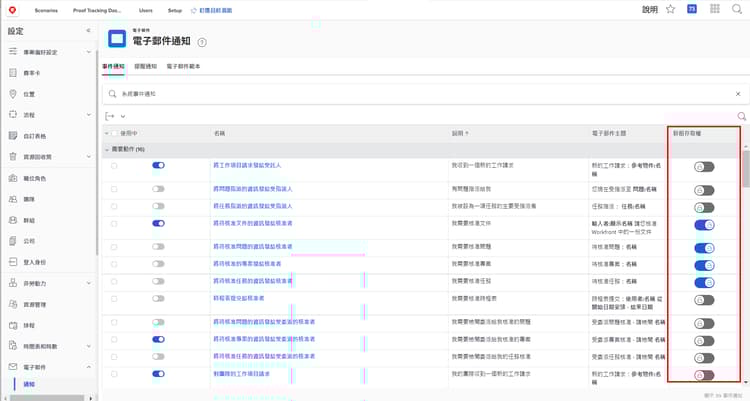Screen dimensions: 750x401
Task: Click the 群組 groups icon in sidebar
Action: pyautogui.click(x=13, y=220)
